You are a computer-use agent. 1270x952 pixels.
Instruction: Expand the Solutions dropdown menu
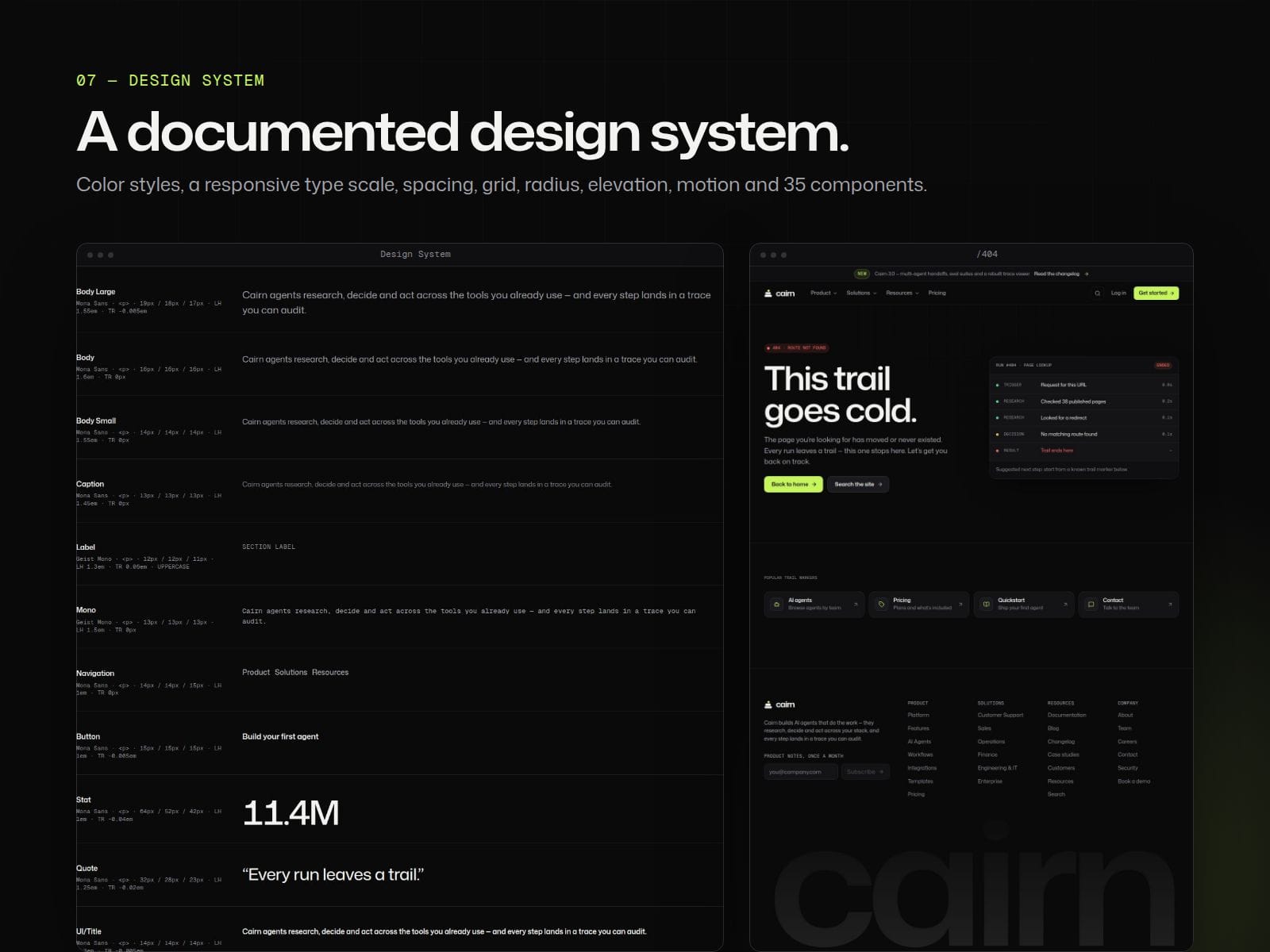point(861,294)
